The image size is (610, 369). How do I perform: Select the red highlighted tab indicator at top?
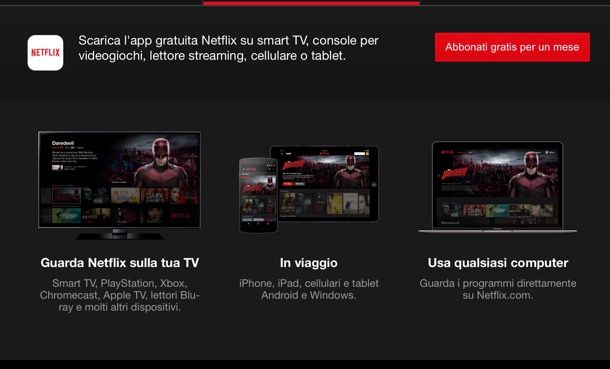point(311,3)
